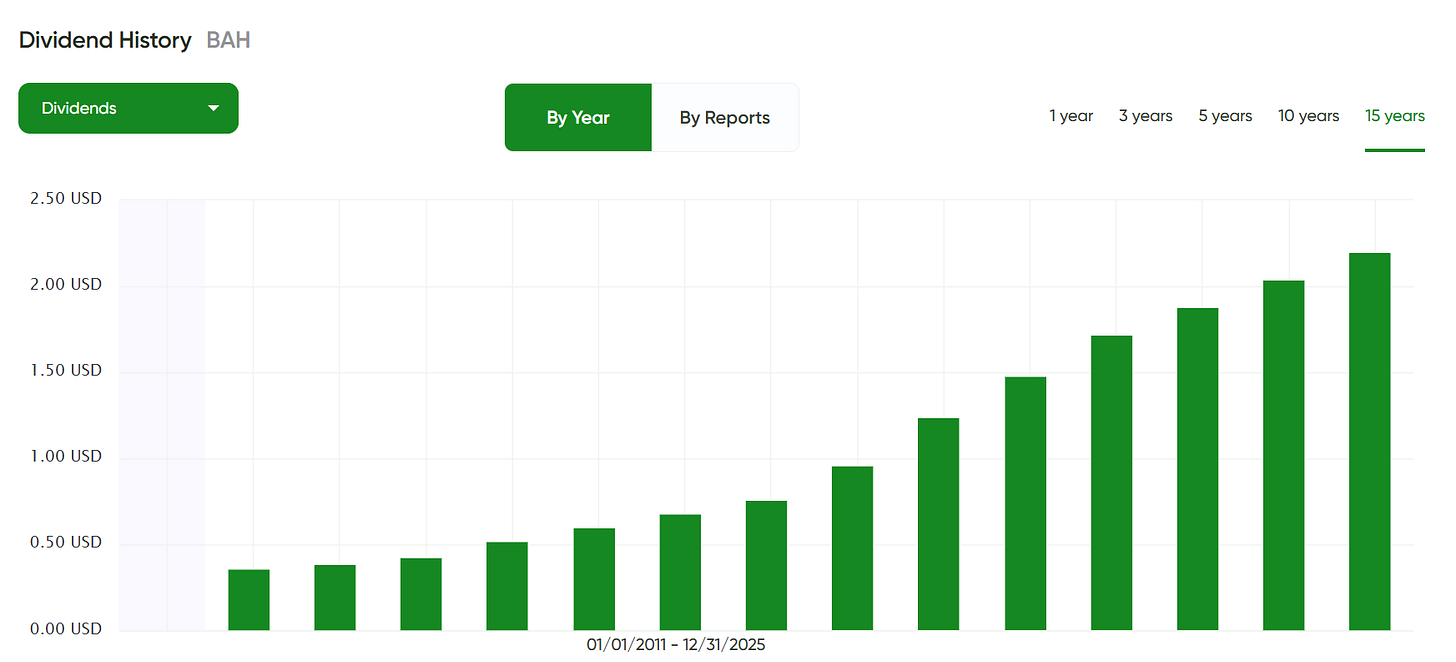Select the 3 years range

(x=1146, y=116)
